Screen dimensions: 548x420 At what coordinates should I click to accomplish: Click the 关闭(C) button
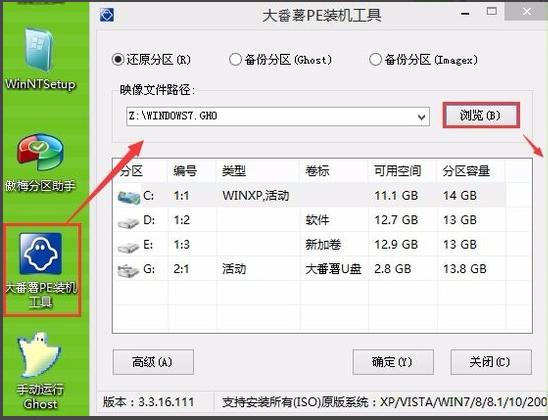click(x=491, y=362)
